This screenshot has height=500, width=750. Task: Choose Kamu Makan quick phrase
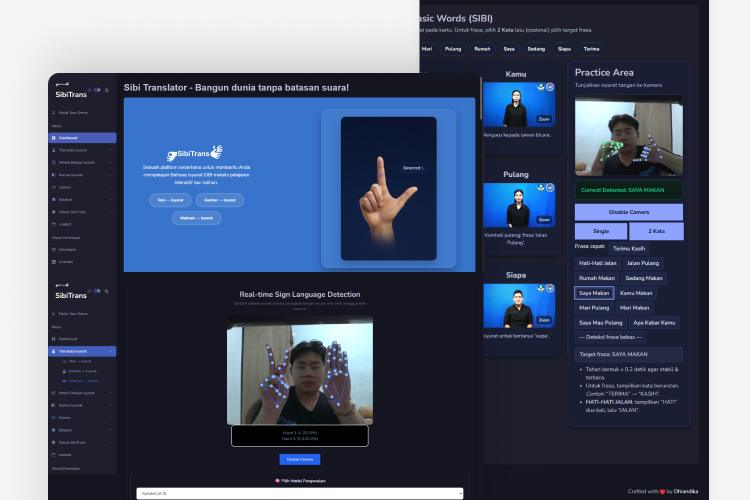[x=636, y=293]
